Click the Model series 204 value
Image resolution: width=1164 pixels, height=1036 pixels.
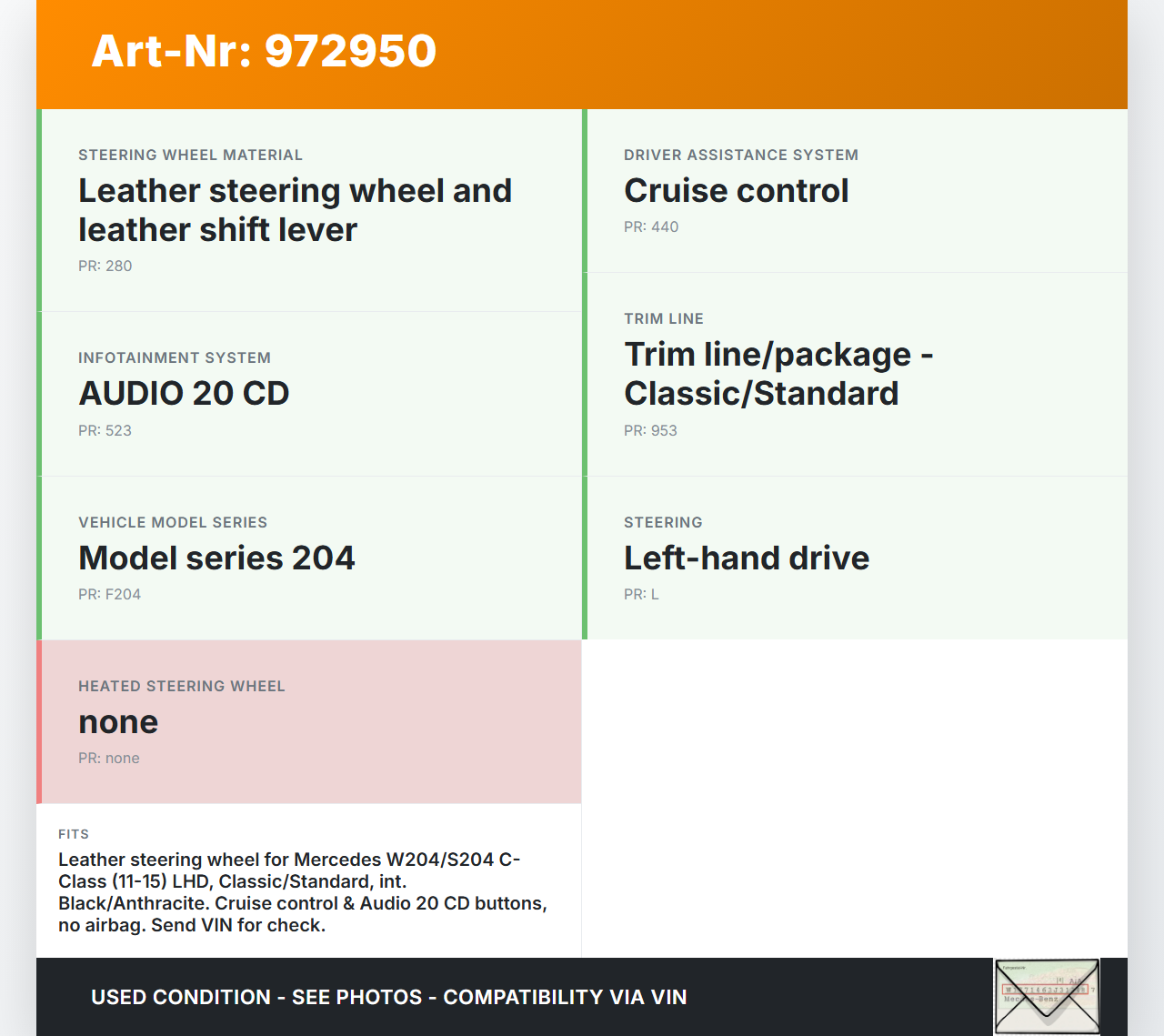point(216,558)
